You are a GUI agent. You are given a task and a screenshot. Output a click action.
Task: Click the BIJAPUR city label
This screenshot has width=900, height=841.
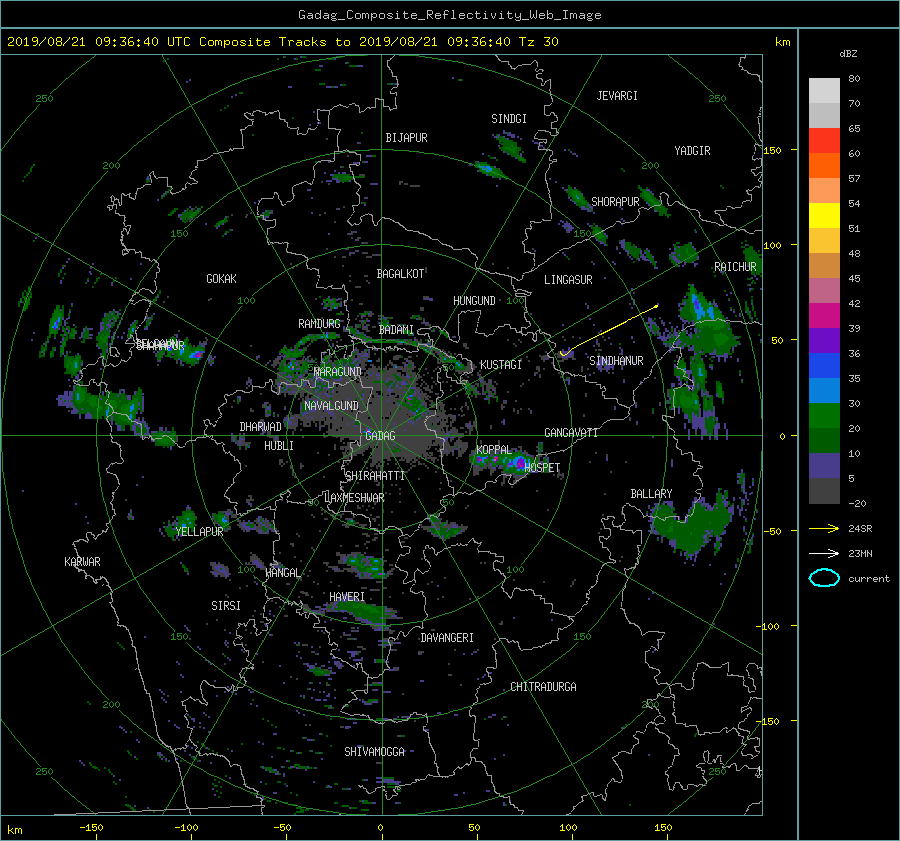point(406,138)
